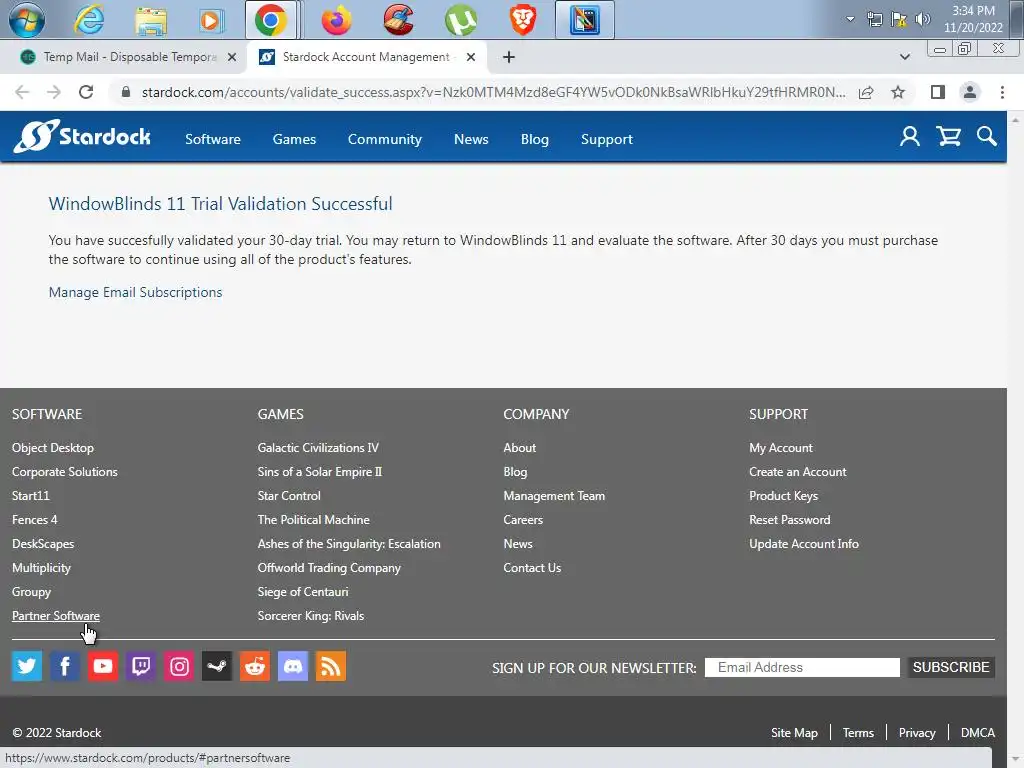Open Firefox from the taskbar
Screen dimensions: 1024x768
click(x=336, y=20)
